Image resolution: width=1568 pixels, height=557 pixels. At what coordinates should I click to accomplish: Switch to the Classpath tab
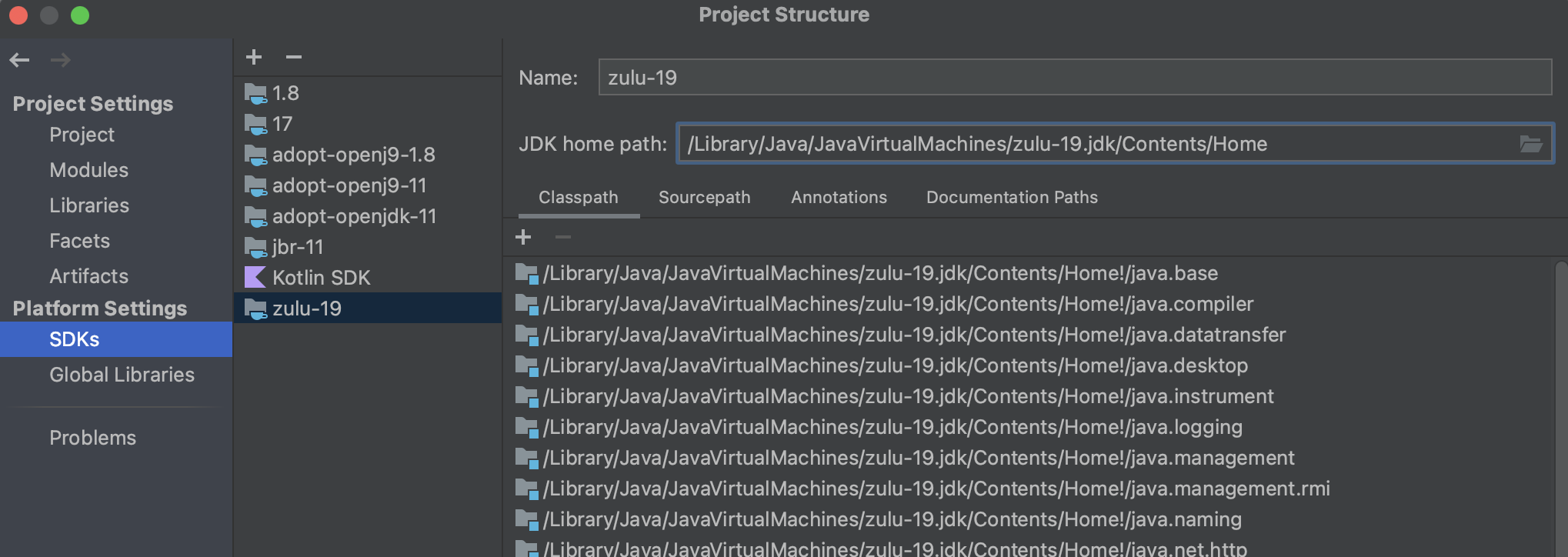[579, 198]
